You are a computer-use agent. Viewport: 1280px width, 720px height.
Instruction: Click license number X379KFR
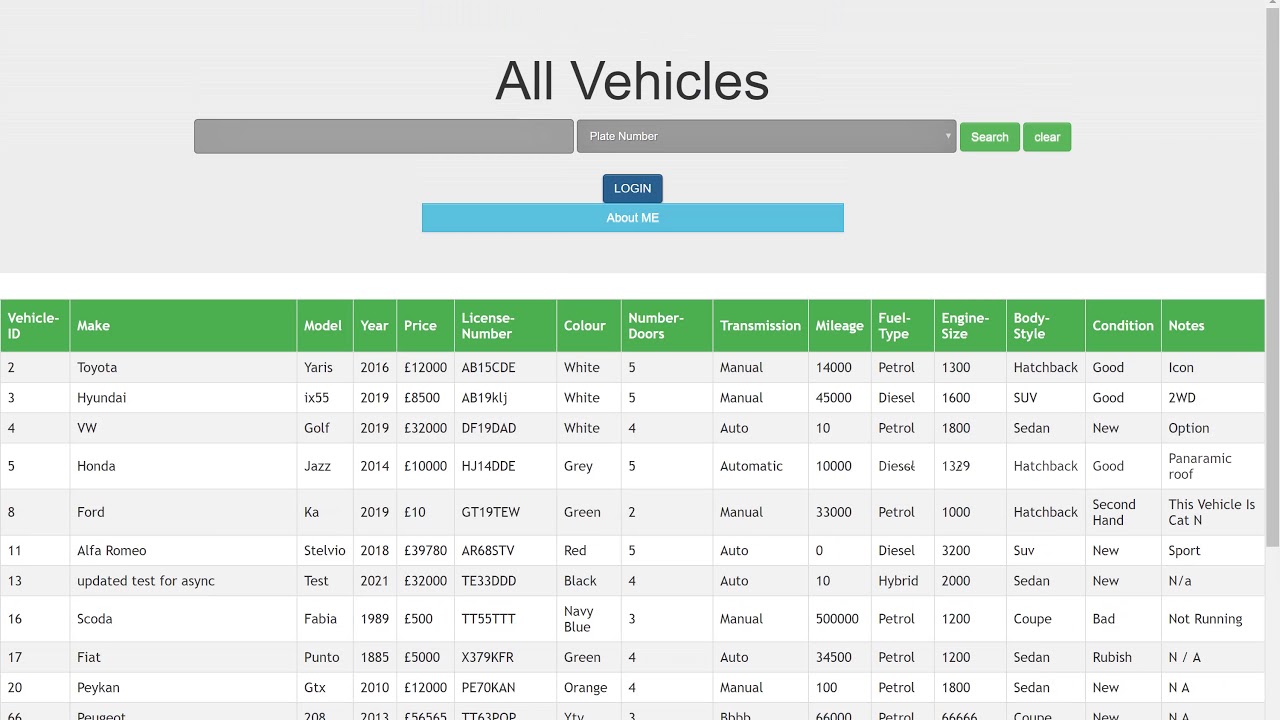pos(505,657)
